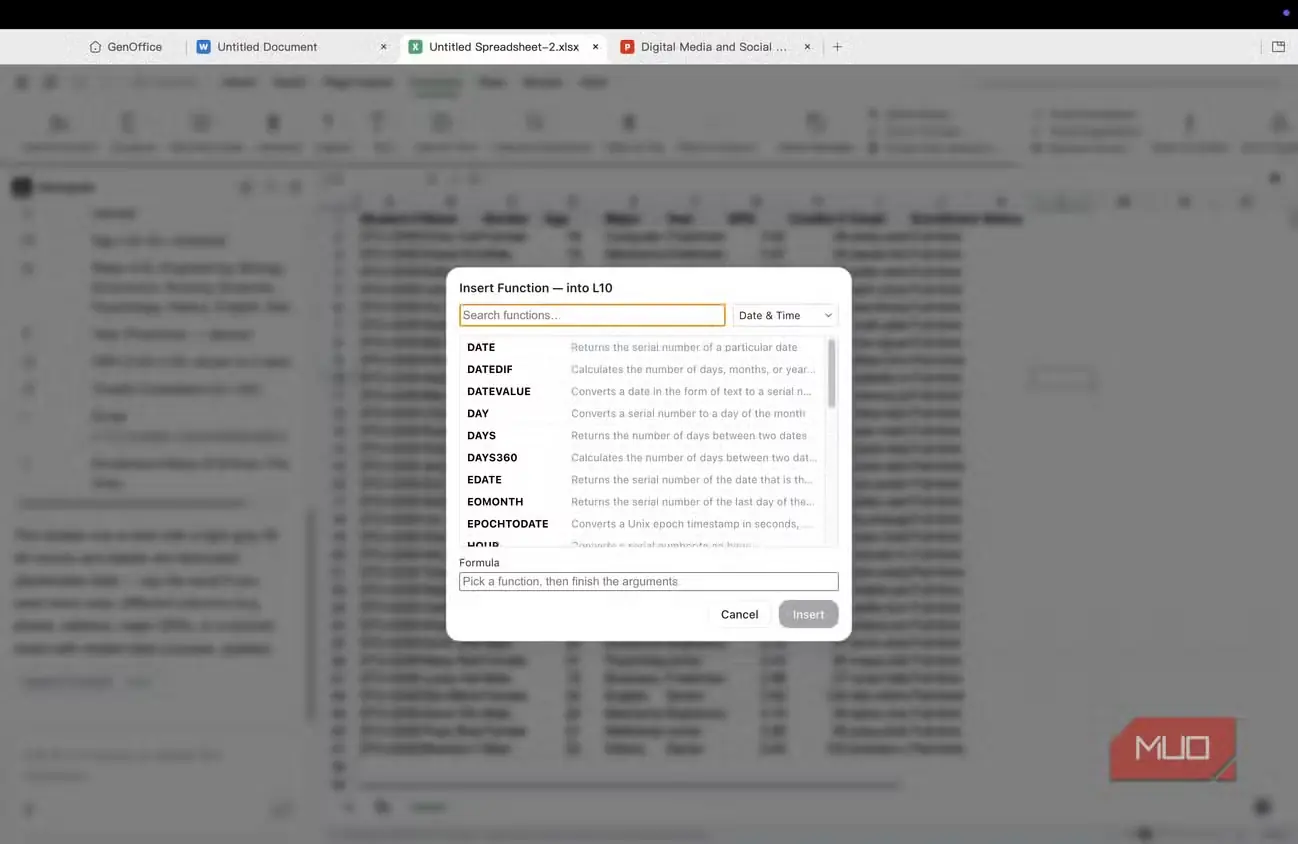Cancel the Insert Function dialog

[x=739, y=614]
